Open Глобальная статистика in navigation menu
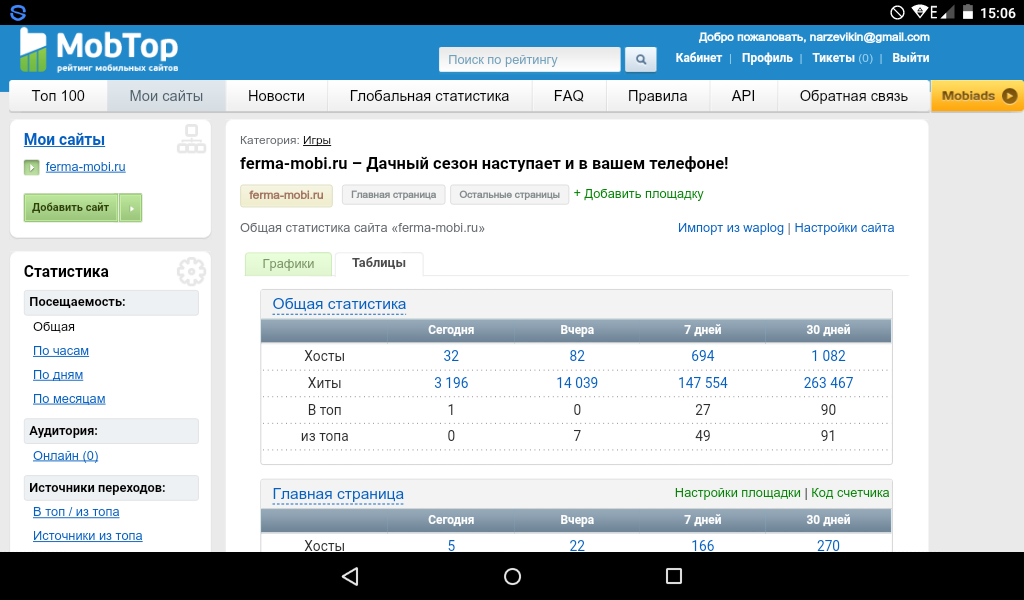The image size is (1024, 600). (x=429, y=96)
